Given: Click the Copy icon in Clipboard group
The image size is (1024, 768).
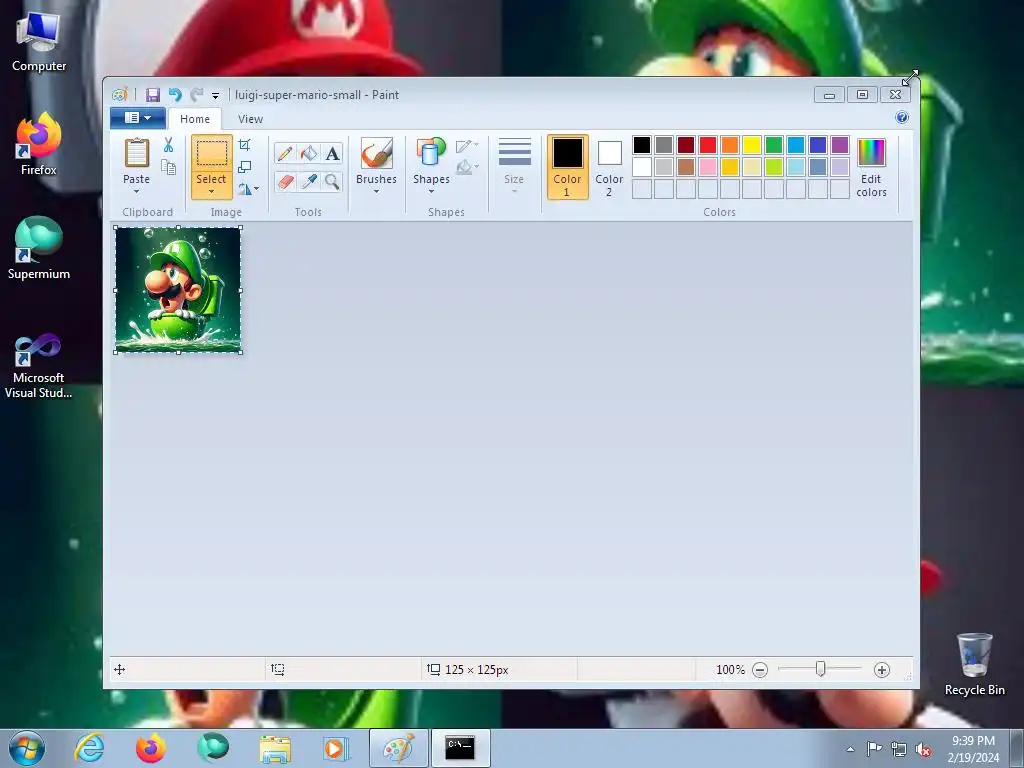Looking at the screenshot, I should [x=168, y=168].
